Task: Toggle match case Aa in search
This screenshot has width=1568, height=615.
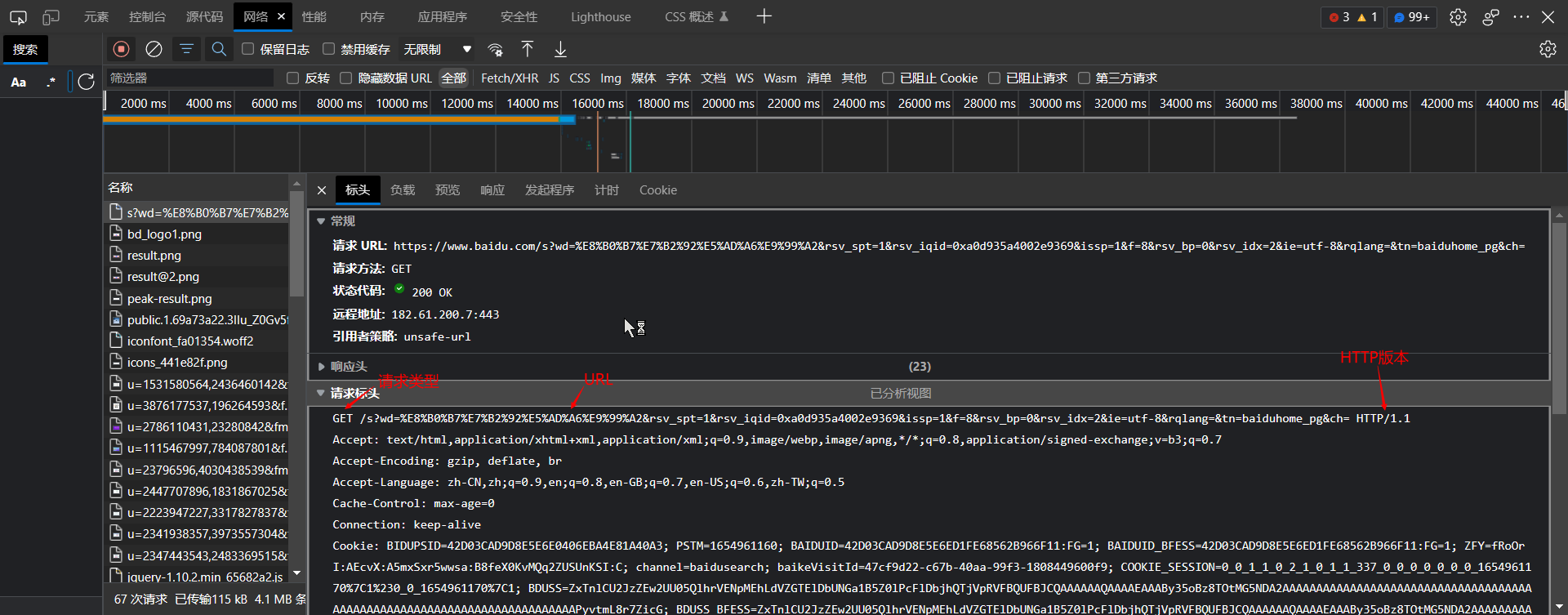Action: click(19, 82)
